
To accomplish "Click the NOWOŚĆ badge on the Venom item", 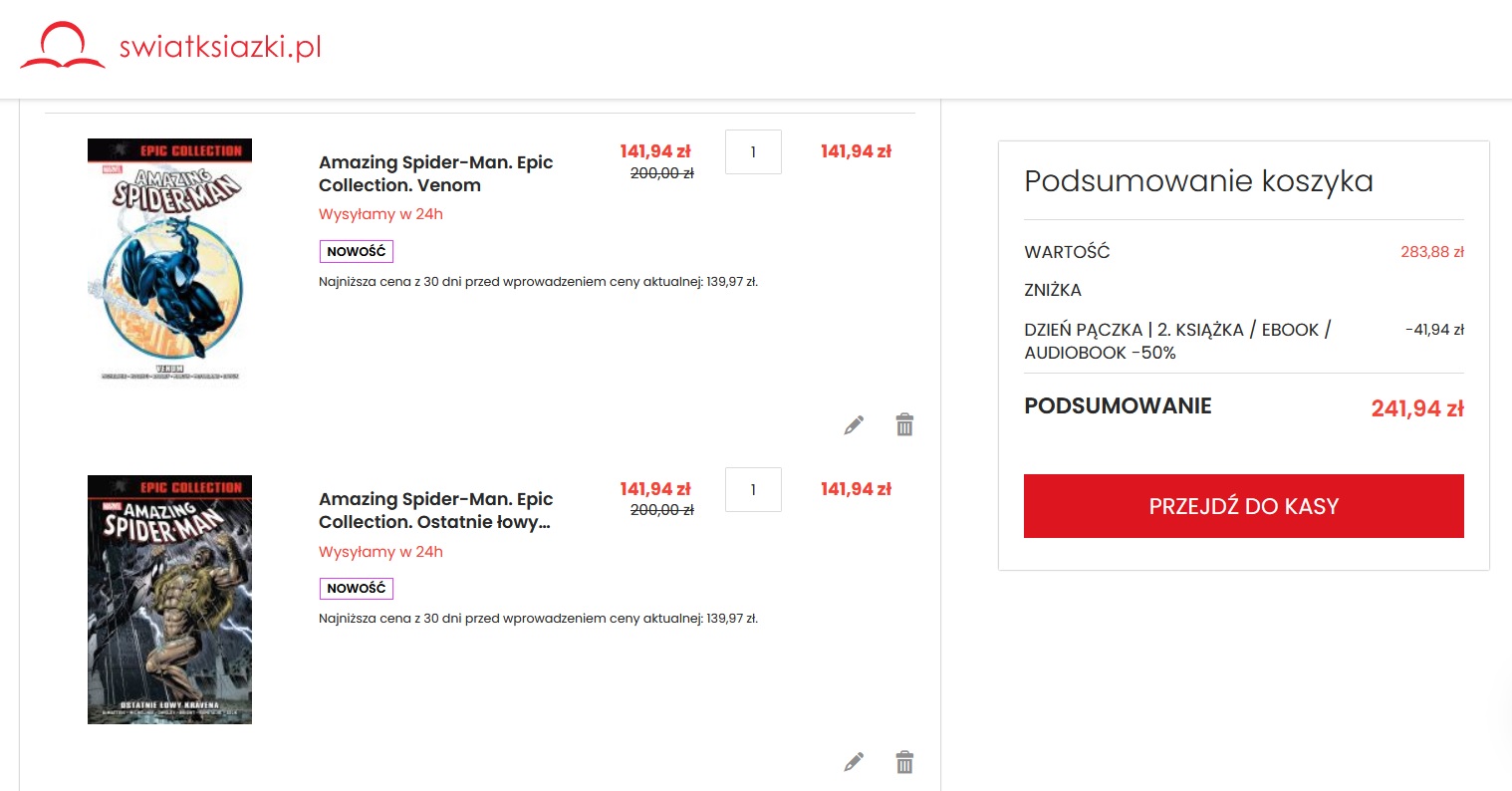I will click(x=356, y=251).
